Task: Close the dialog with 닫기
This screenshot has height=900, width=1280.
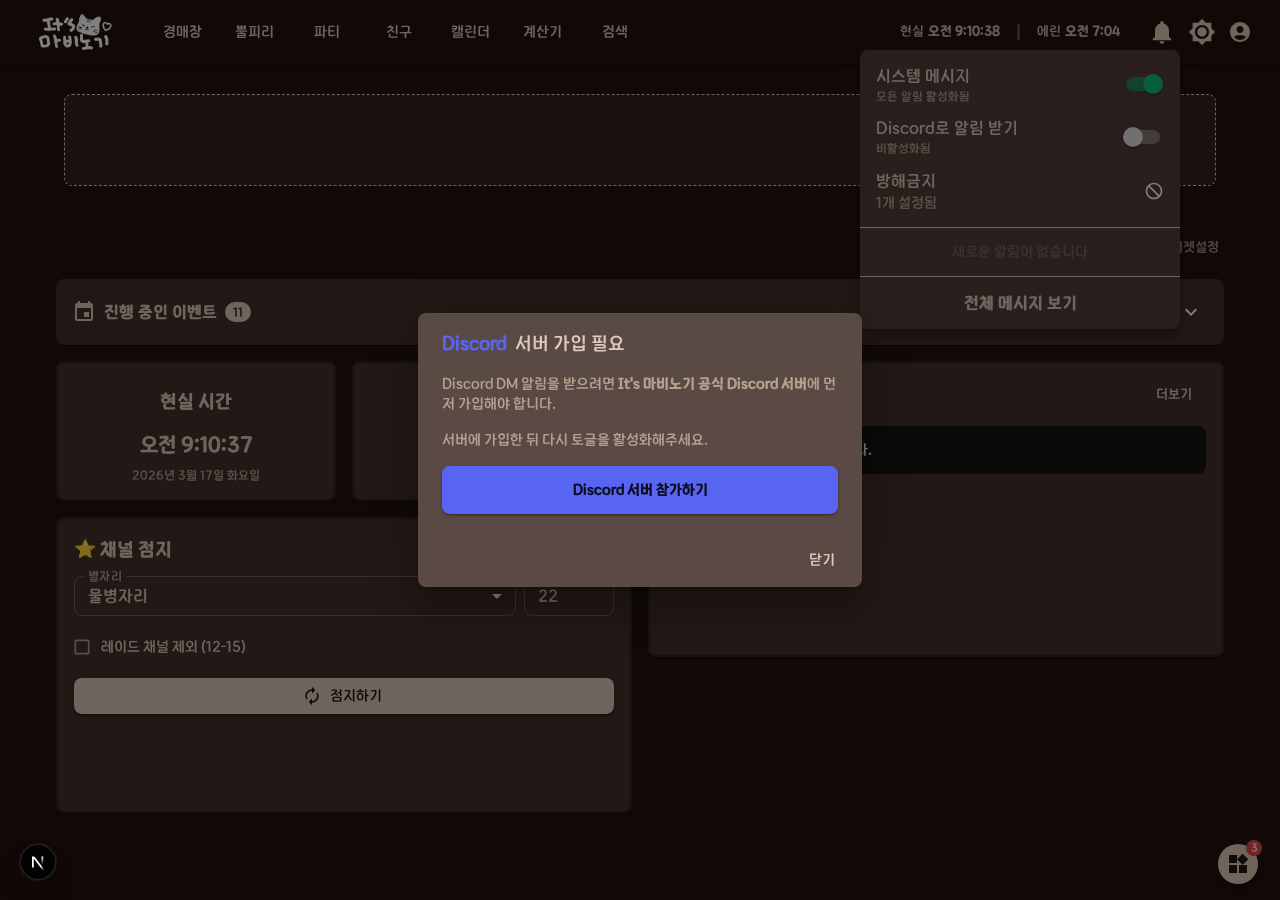Action: (822, 559)
